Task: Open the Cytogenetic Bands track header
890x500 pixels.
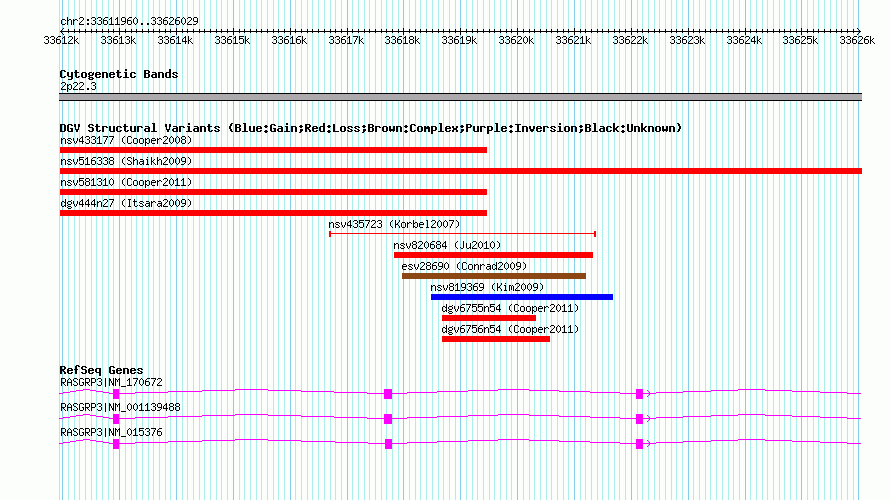Action: point(119,74)
